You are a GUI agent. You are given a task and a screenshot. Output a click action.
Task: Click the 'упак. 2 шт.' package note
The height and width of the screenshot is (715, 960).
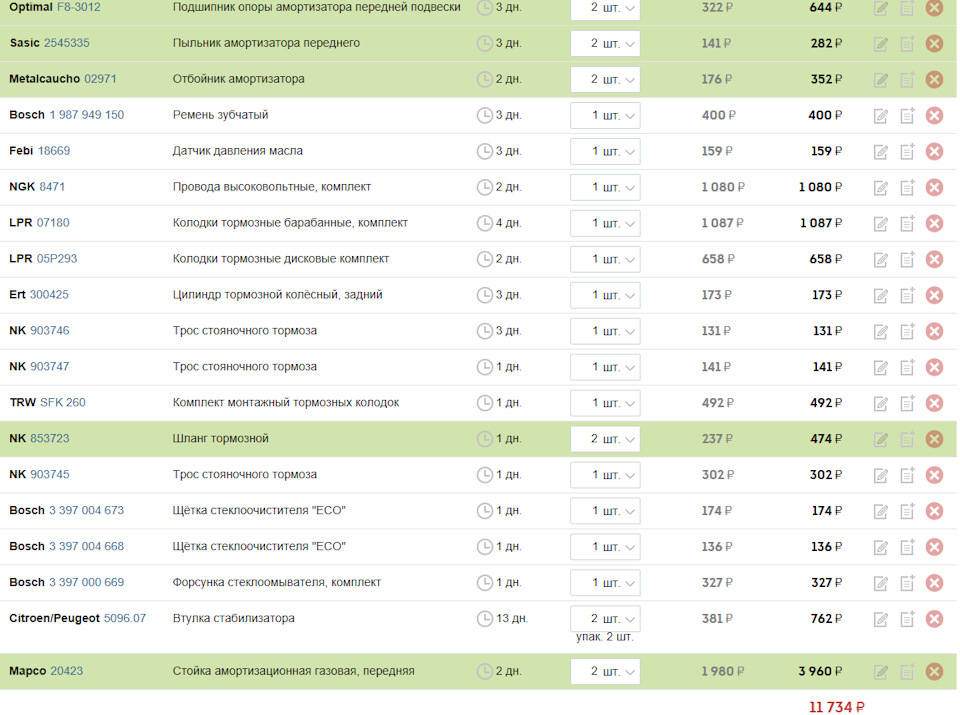click(x=605, y=637)
